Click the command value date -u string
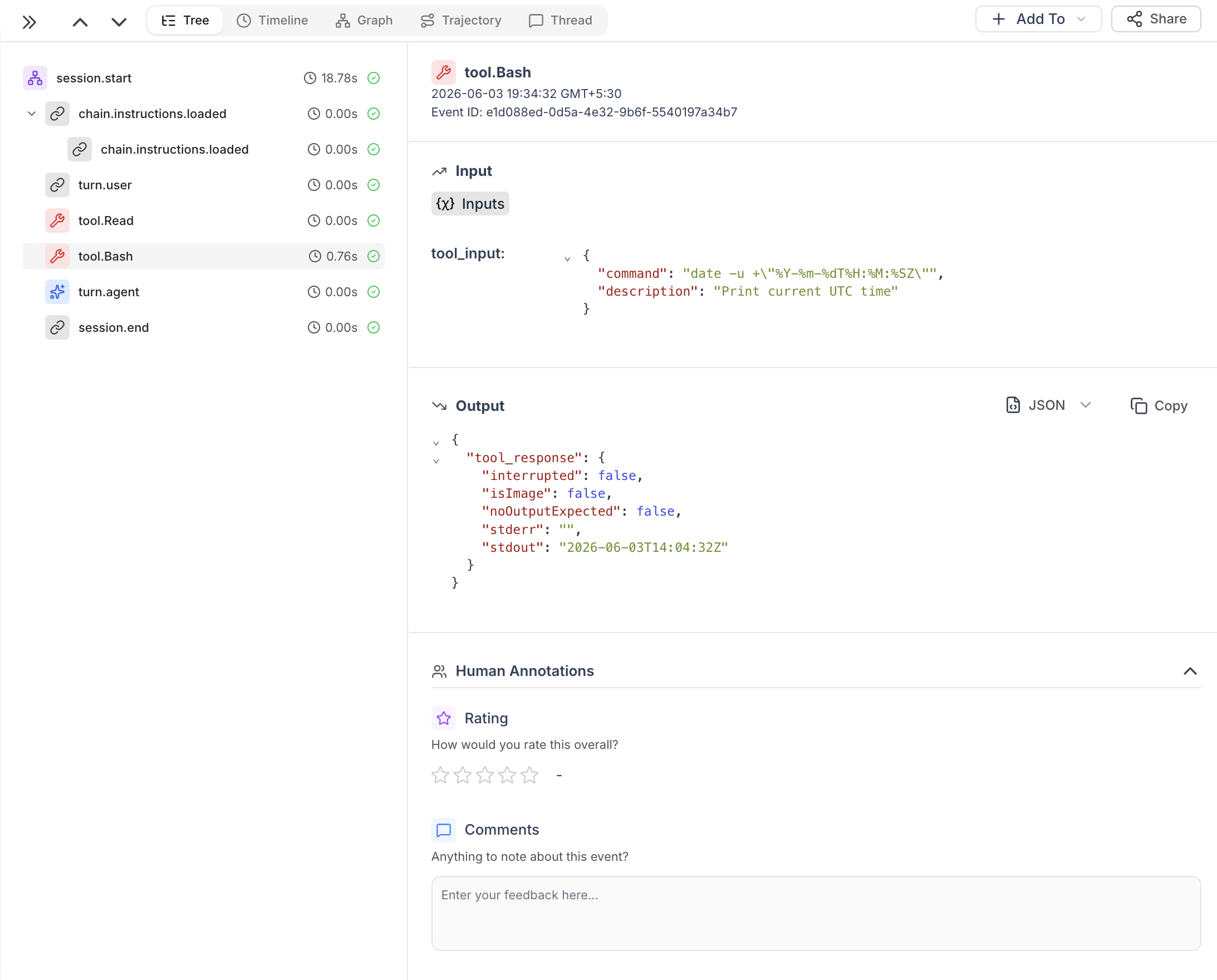The height and width of the screenshot is (980, 1217). (809, 273)
